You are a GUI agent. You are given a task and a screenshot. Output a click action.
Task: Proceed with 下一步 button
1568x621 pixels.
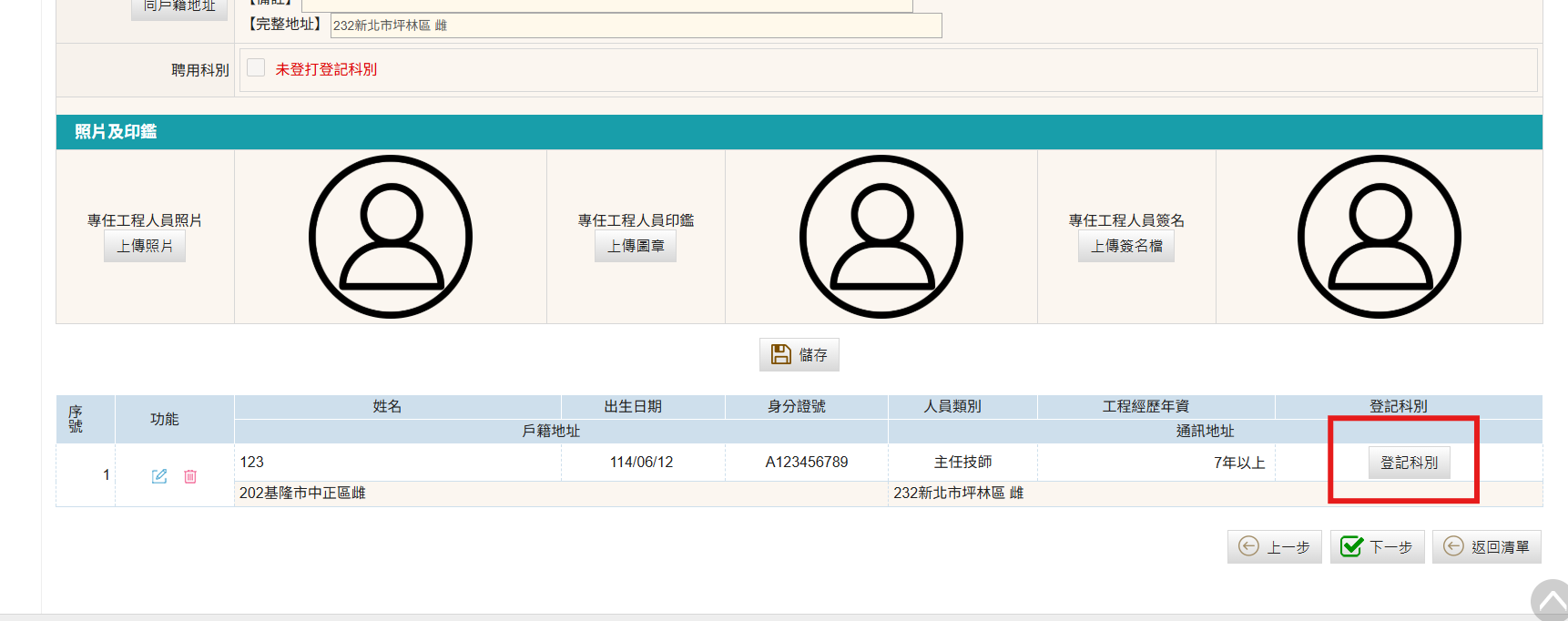[1377, 547]
